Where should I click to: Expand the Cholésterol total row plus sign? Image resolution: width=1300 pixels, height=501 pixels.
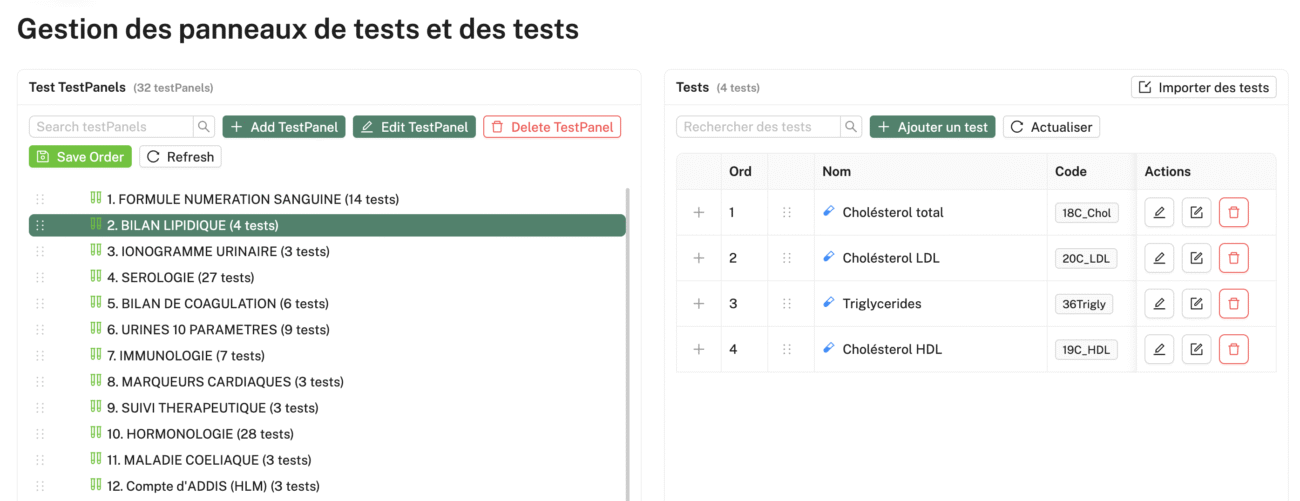[699, 212]
